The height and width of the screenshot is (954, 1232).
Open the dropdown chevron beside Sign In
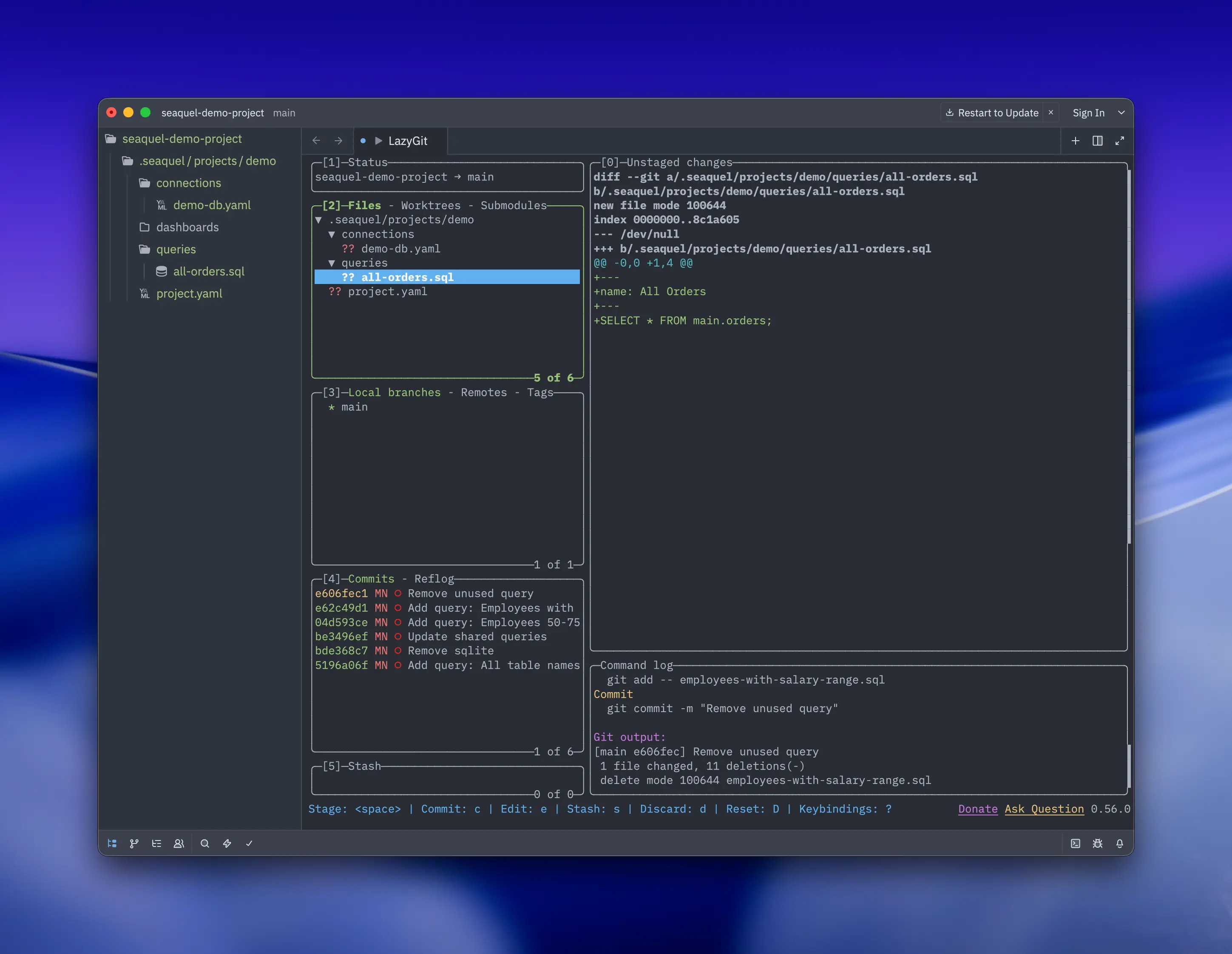pyautogui.click(x=1121, y=113)
